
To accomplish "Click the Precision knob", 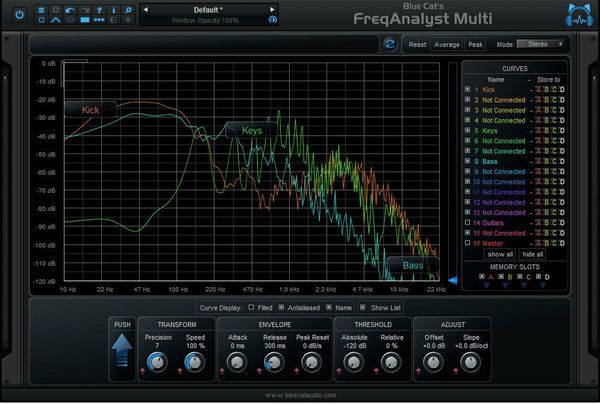I will 157,362.
